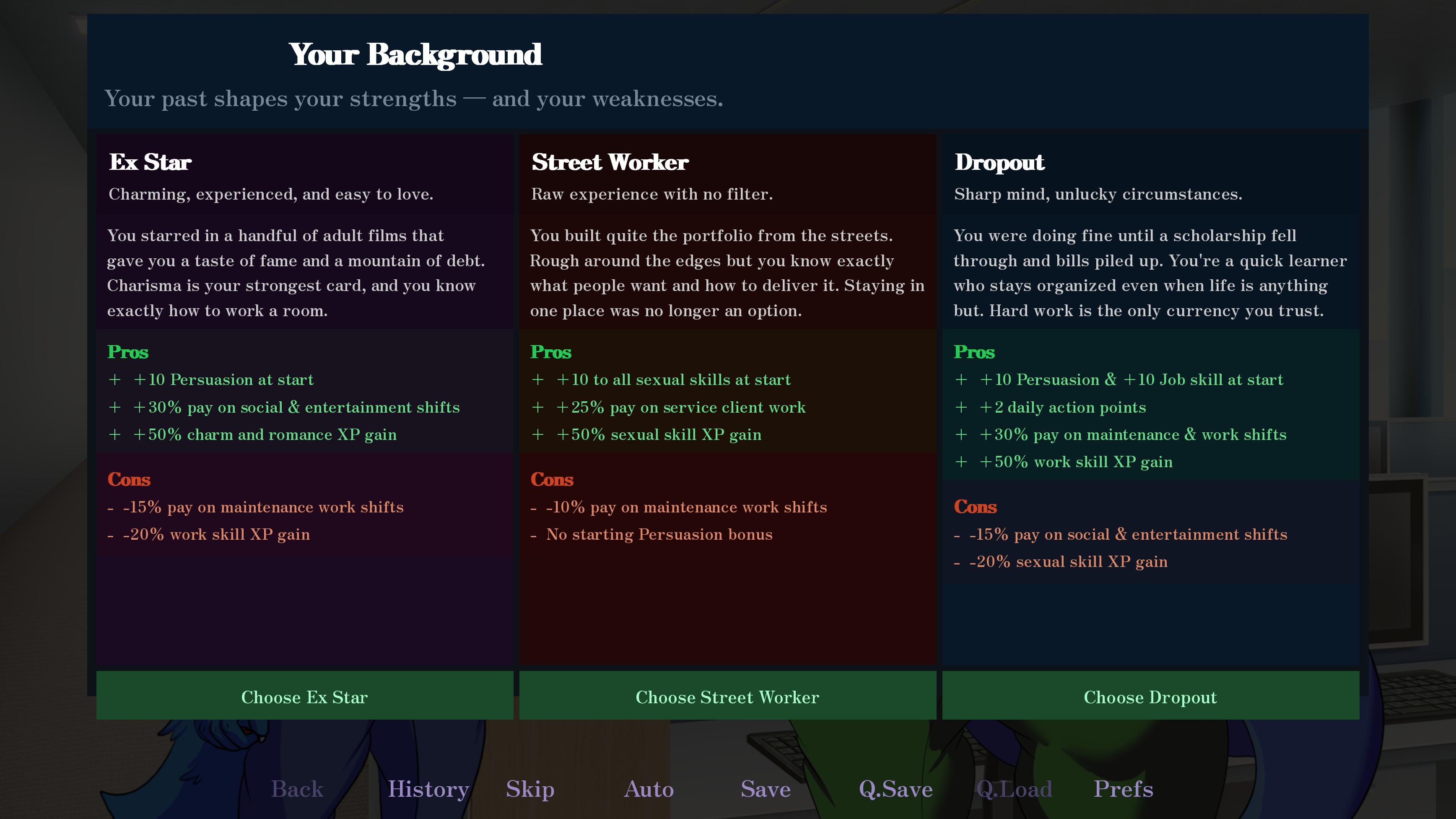
Task: Click '-20% sexual skill XP gain' con
Action: pos(1068,561)
